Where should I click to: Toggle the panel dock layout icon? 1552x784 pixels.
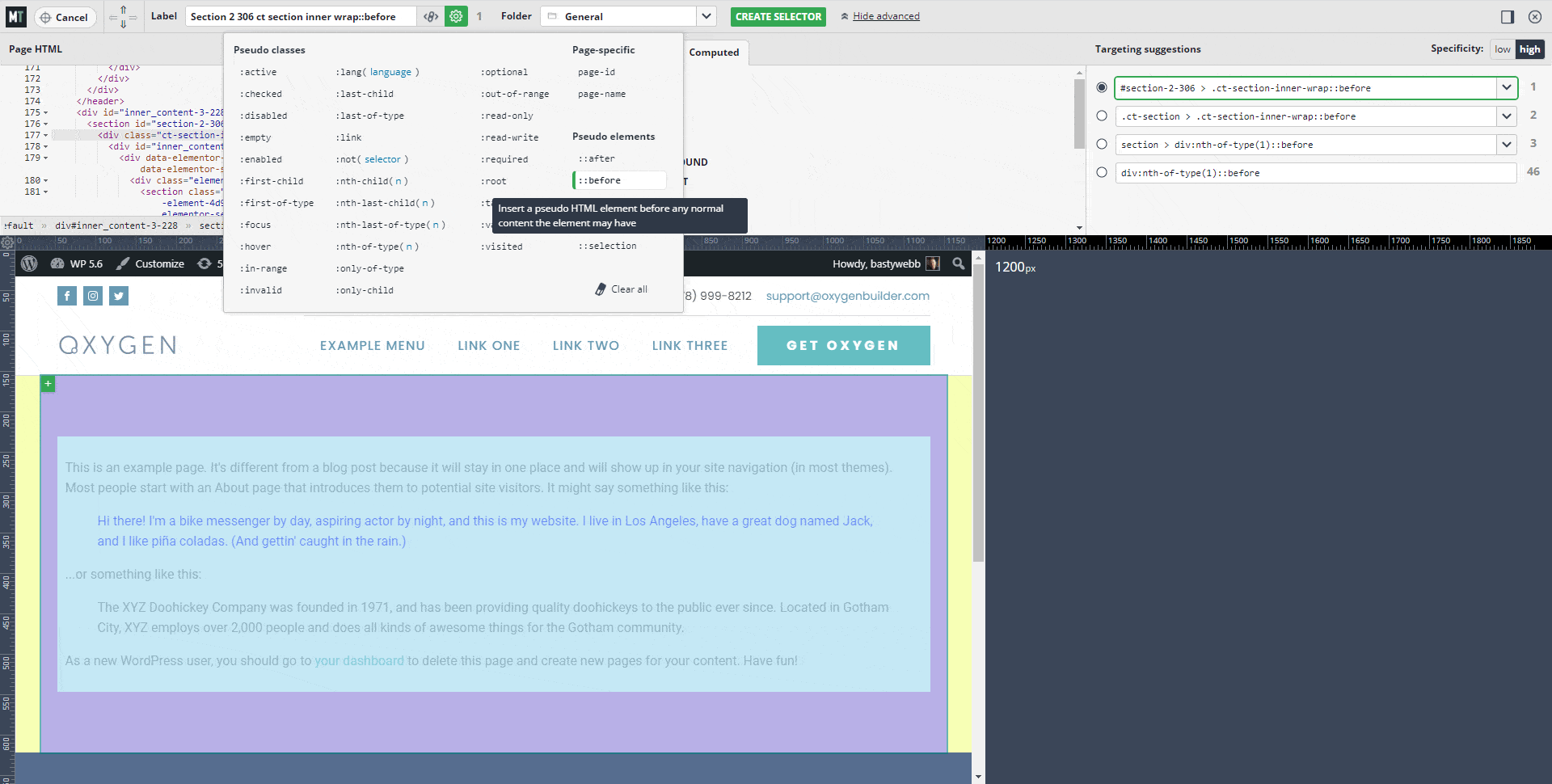click(1508, 17)
